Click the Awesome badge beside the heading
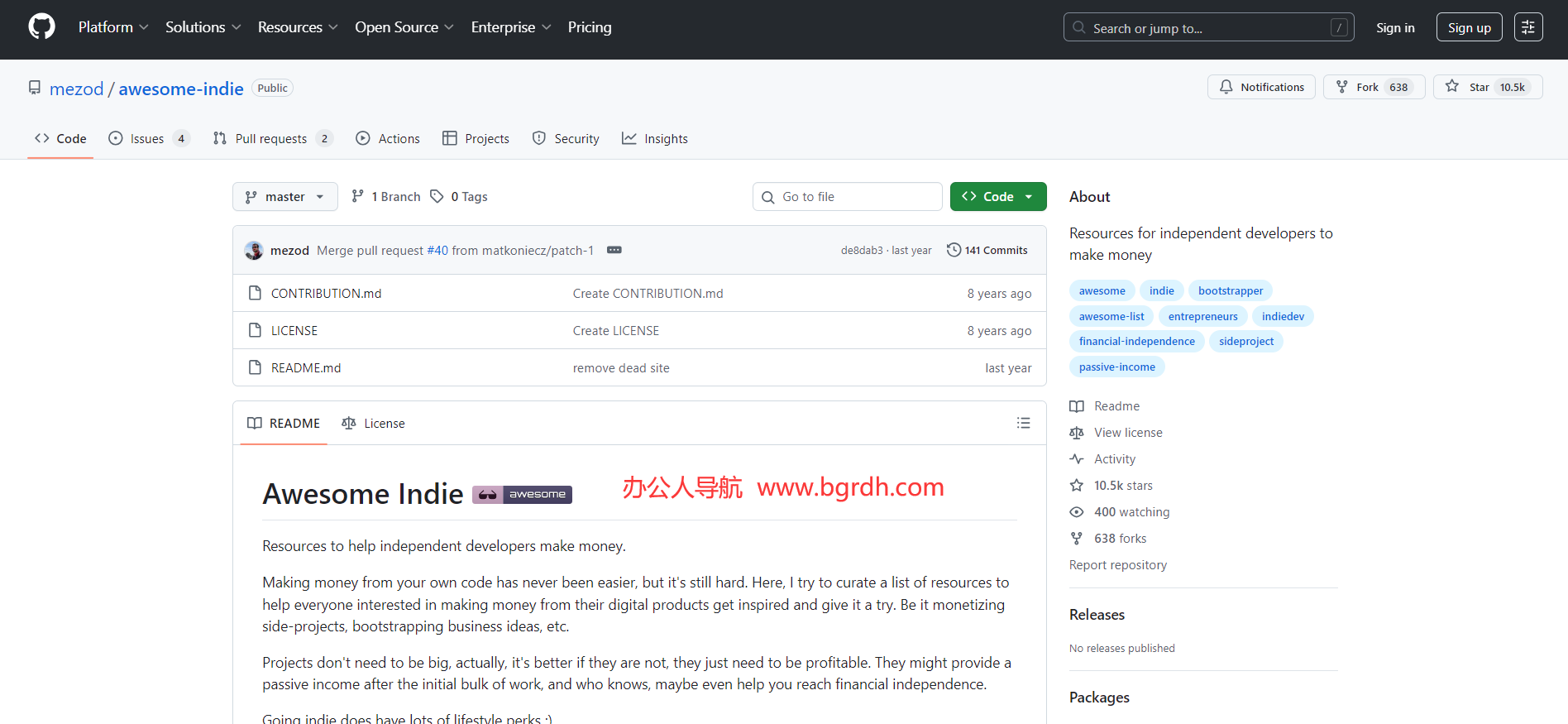The width and height of the screenshot is (1568, 724). coord(522,495)
